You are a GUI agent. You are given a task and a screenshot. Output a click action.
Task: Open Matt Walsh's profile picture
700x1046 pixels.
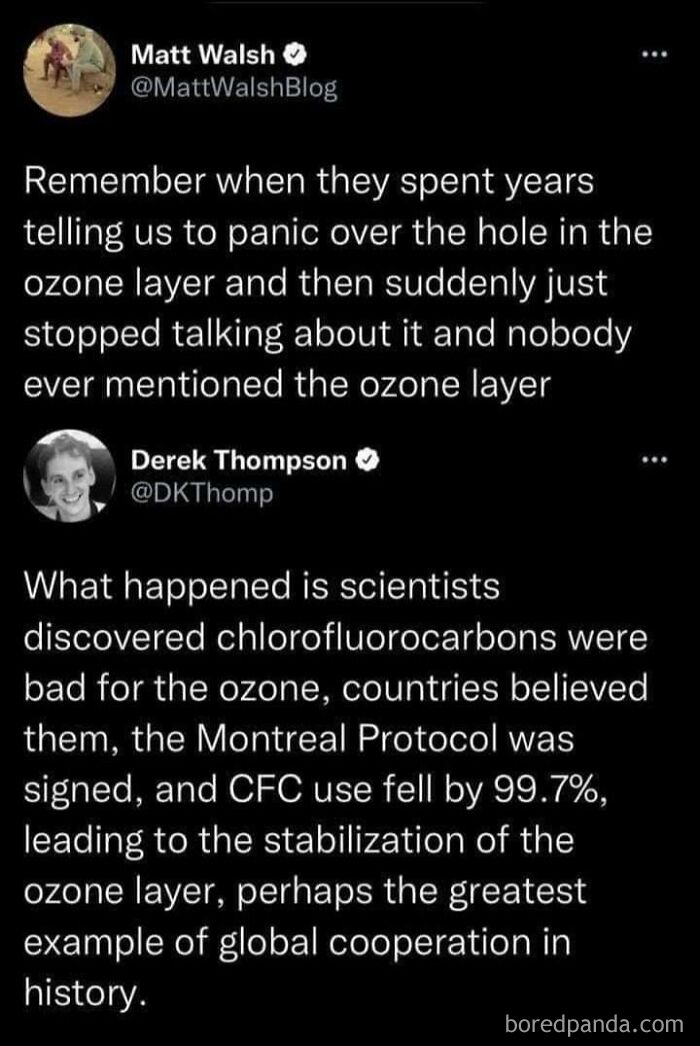coord(70,71)
